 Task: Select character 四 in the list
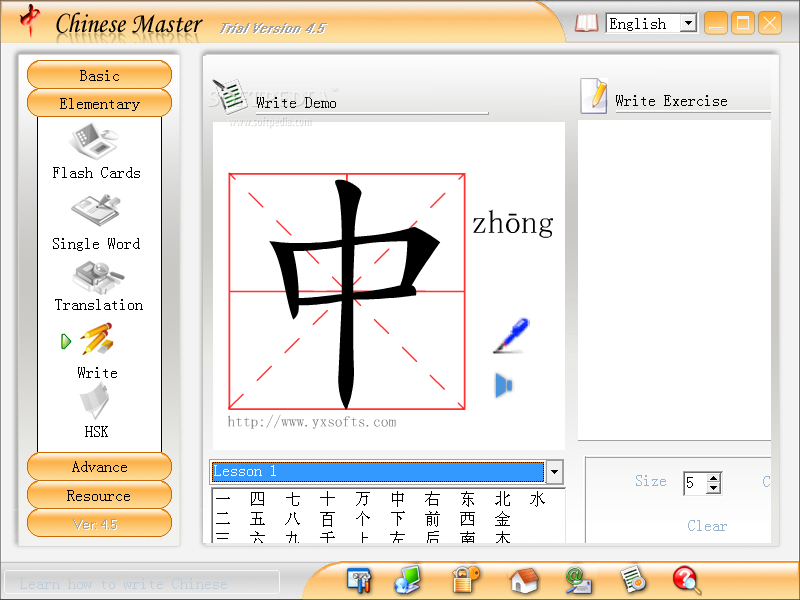click(x=258, y=499)
